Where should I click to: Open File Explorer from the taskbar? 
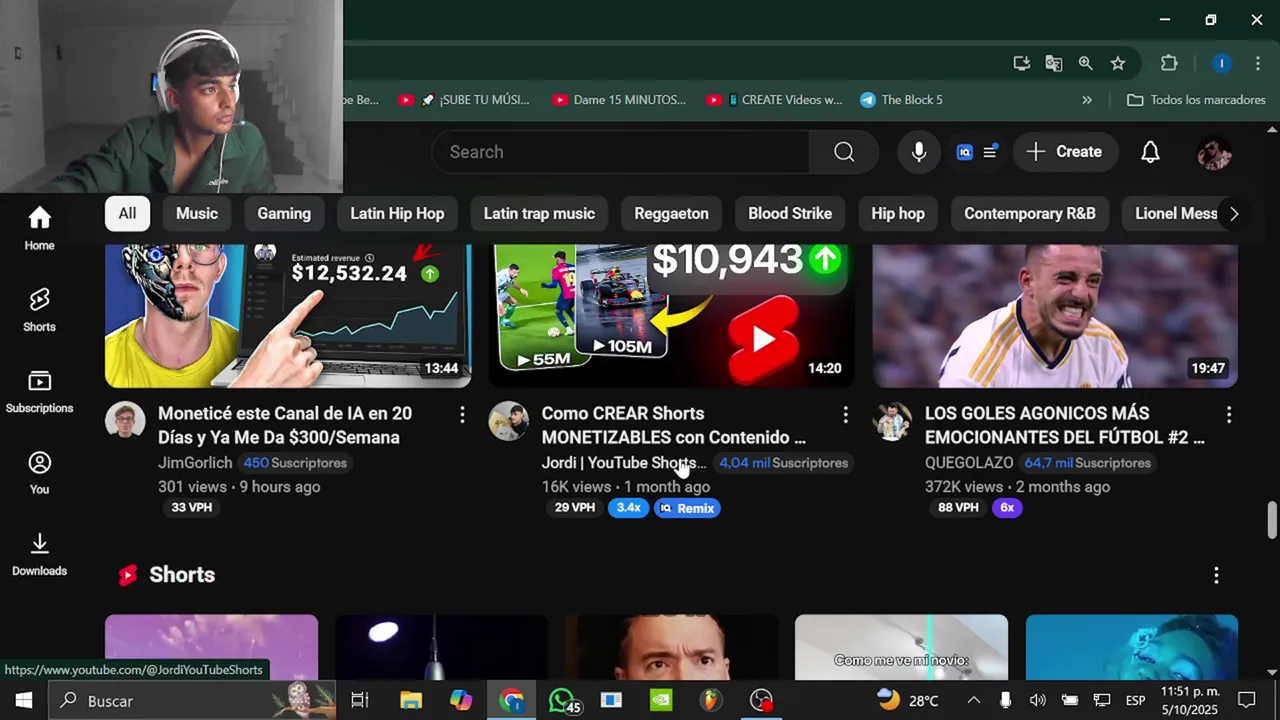coord(411,701)
